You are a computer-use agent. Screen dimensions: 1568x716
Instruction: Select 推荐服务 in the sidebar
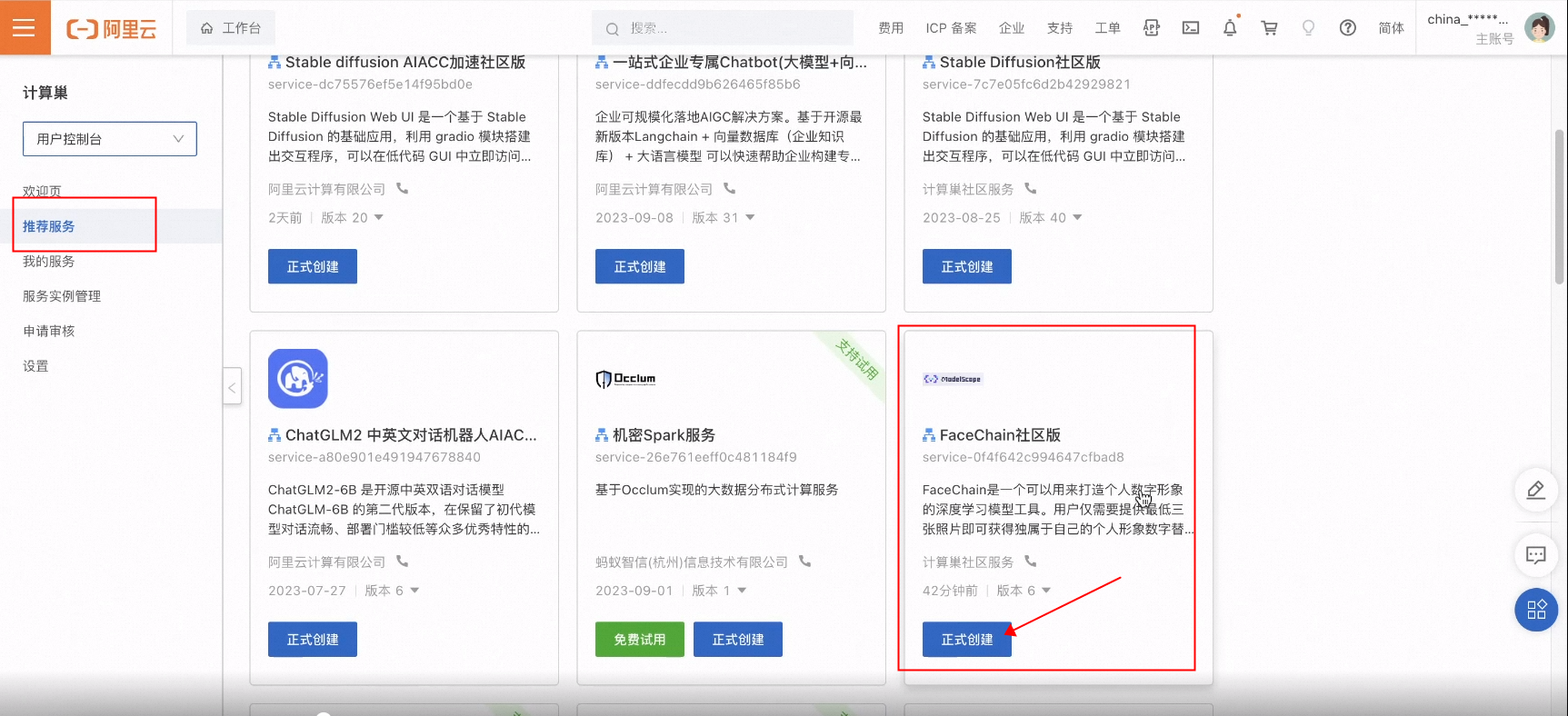49,226
